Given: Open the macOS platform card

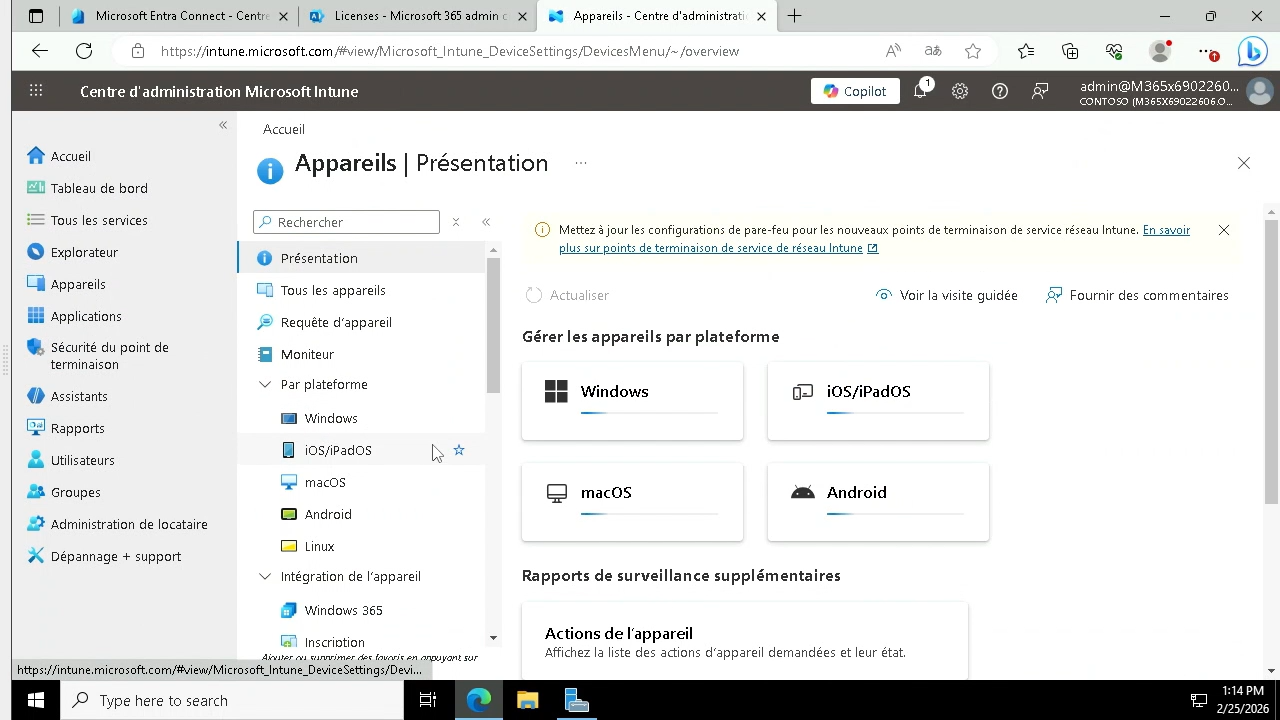Looking at the screenshot, I should (632, 502).
